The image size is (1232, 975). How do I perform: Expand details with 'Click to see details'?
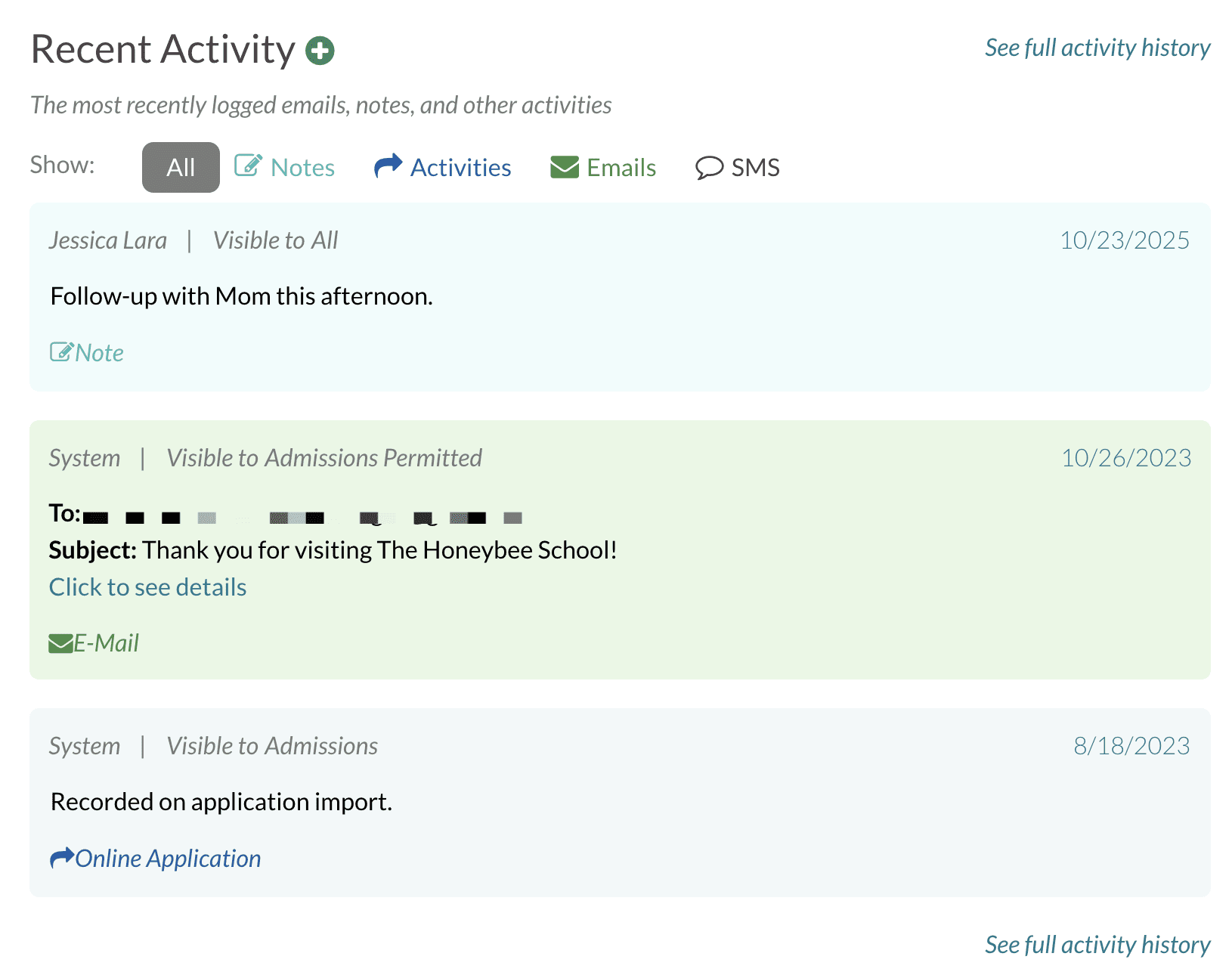pyautogui.click(x=147, y=587)
